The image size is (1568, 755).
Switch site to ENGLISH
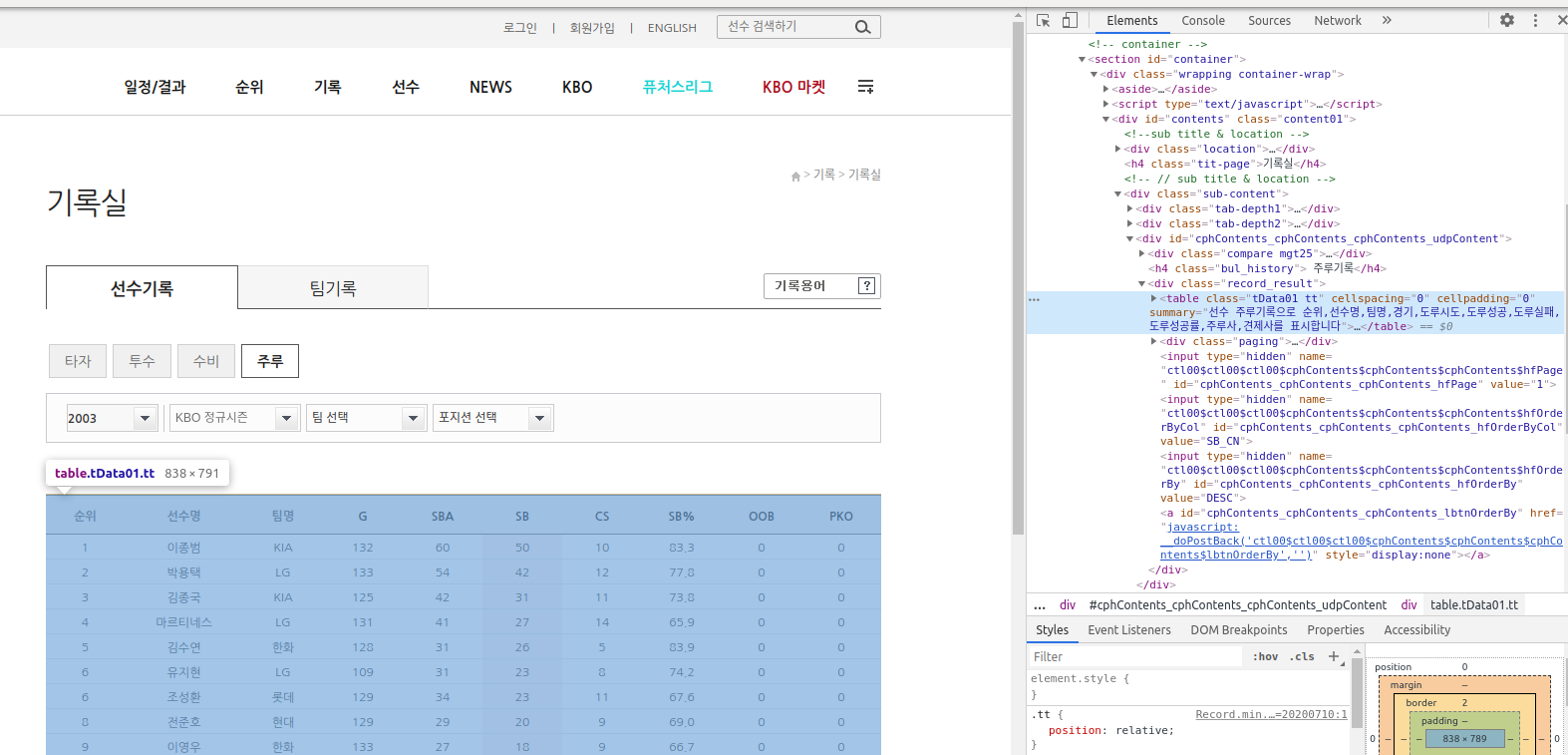point(672,28)
